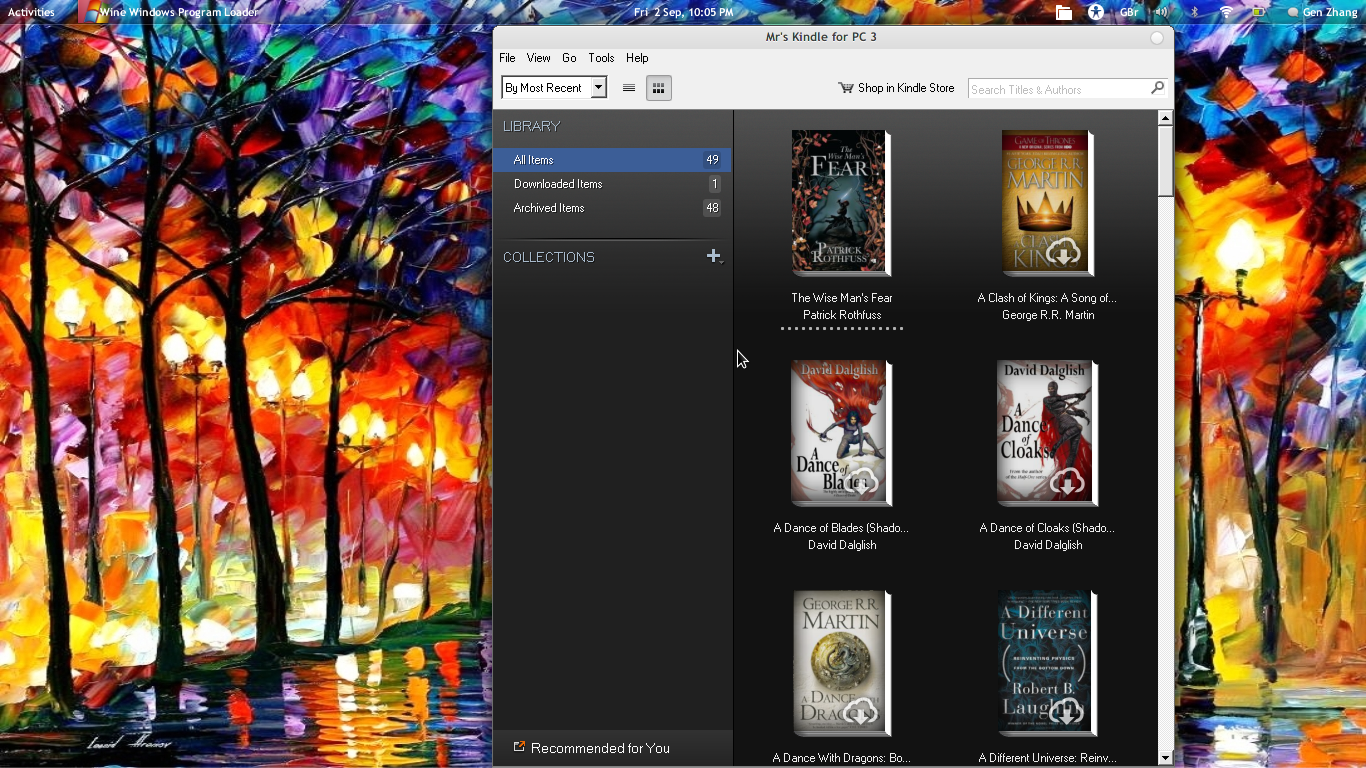Open The Wise Man's Fear cover
Image resolution: width=1366 pixels, height=768 pixels.
tap(841, 203)
